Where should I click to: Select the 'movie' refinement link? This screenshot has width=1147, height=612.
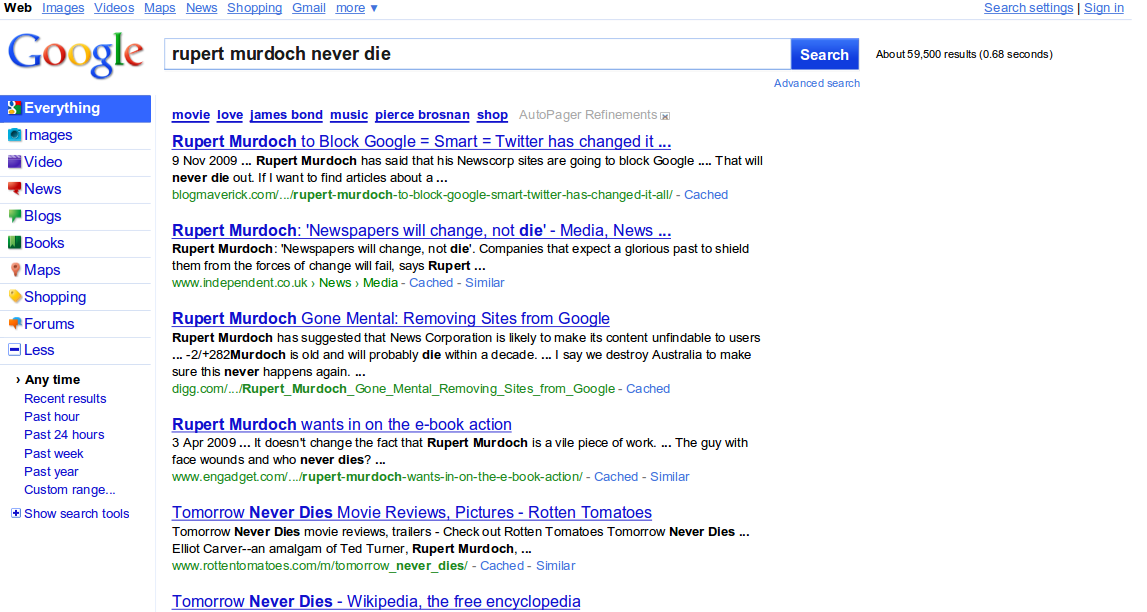click(x=191, y=115)
